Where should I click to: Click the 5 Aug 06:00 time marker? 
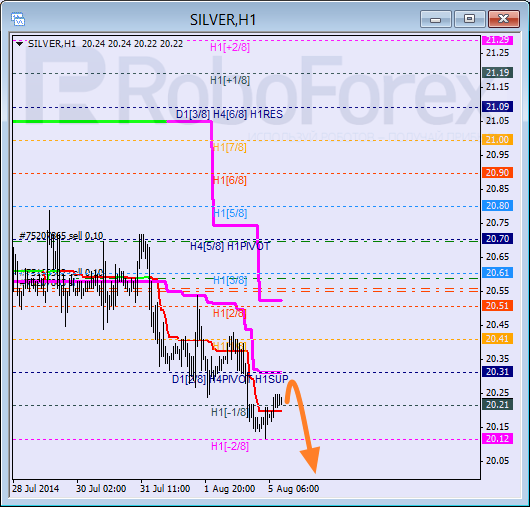click(294, 489)
